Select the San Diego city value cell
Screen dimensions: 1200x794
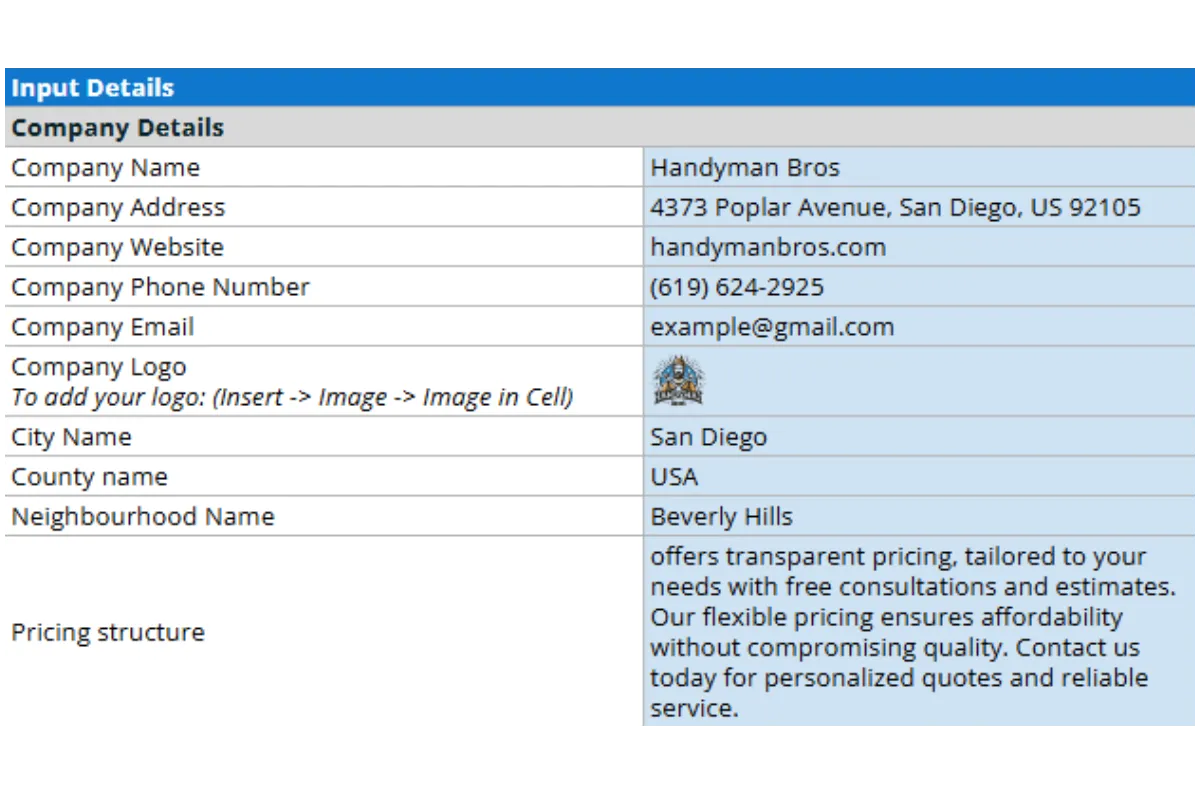click(x=920, y=437)
